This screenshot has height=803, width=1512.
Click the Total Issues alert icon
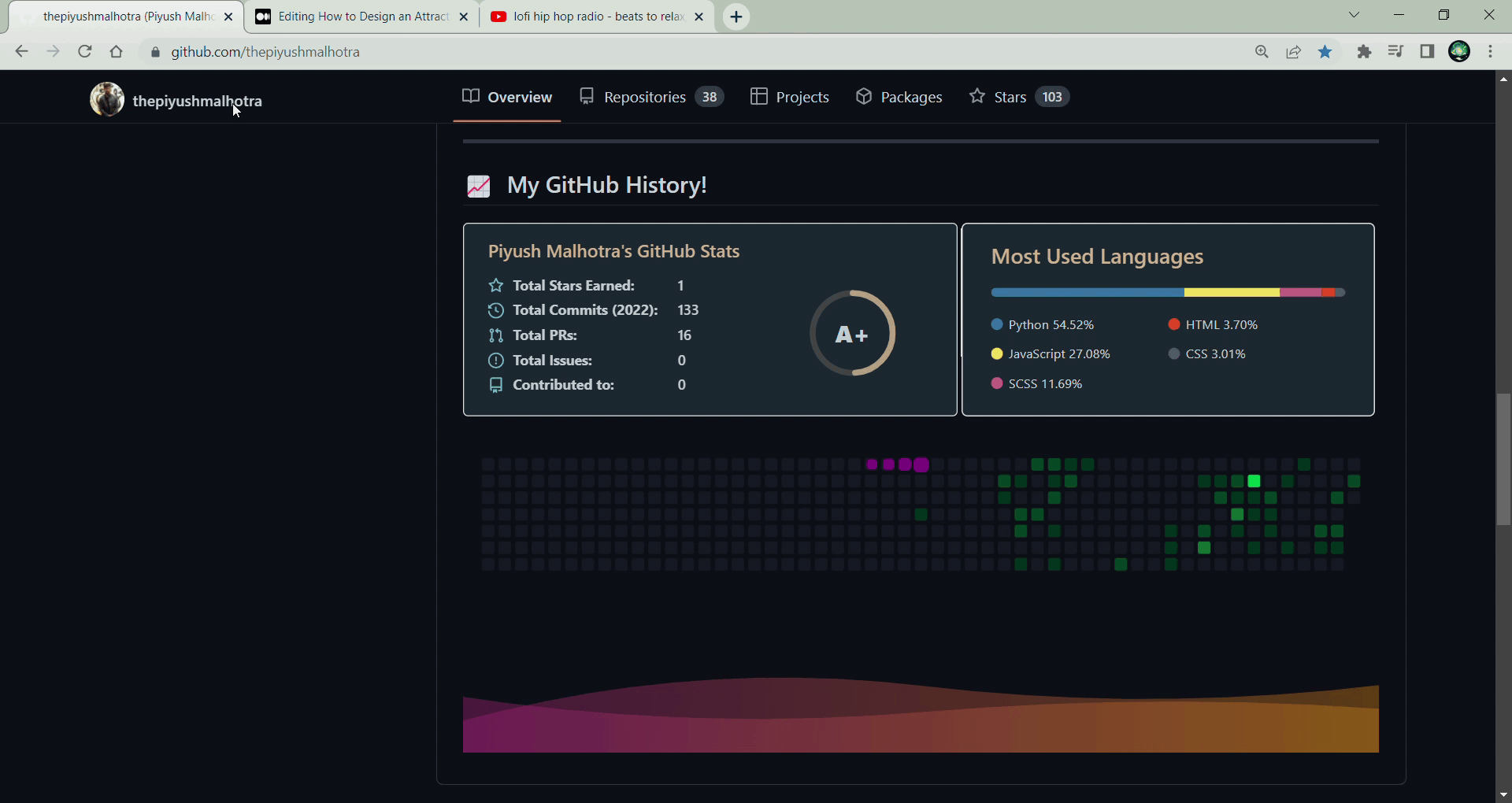(495, 361)
